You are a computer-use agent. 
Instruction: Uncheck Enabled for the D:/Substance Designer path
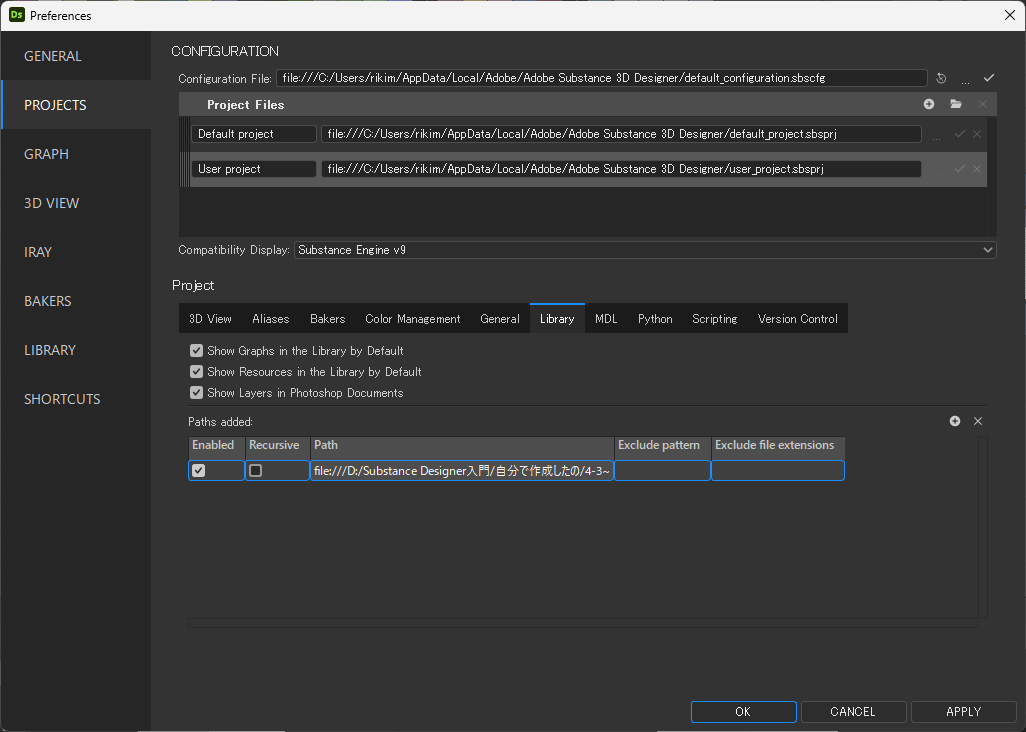(199, 470)
